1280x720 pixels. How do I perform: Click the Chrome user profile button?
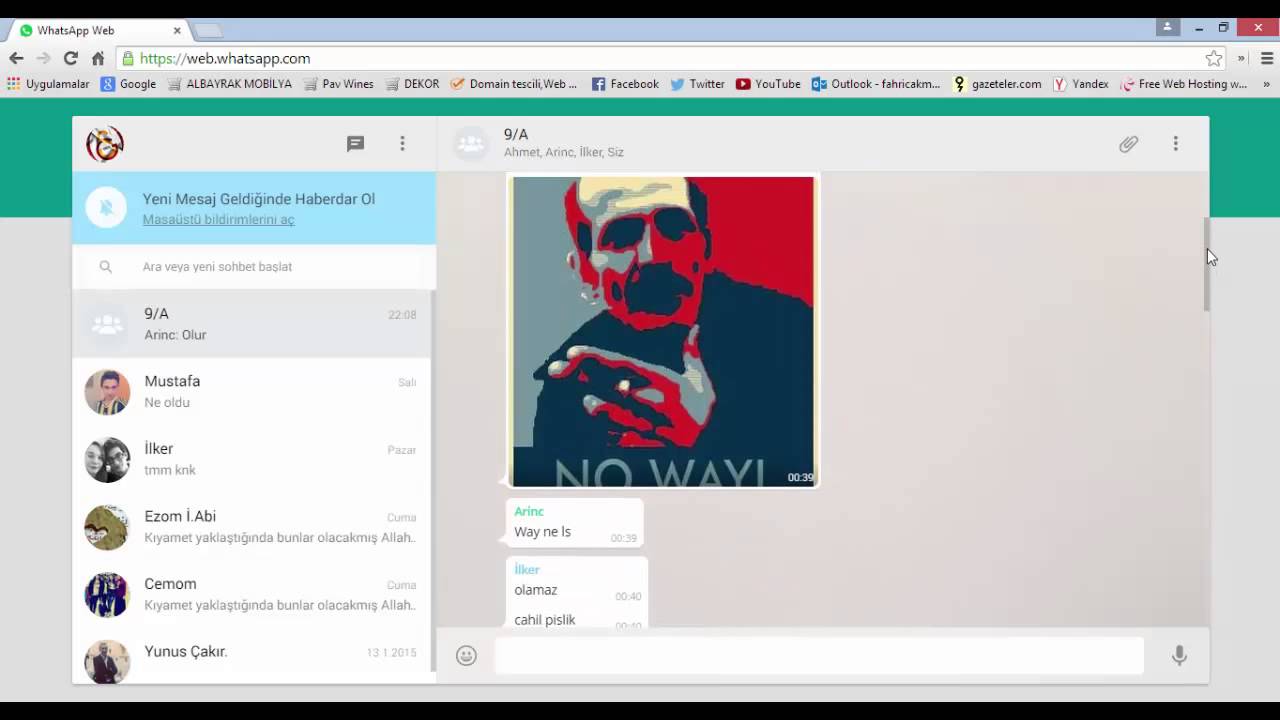(x=1167, y=27)
